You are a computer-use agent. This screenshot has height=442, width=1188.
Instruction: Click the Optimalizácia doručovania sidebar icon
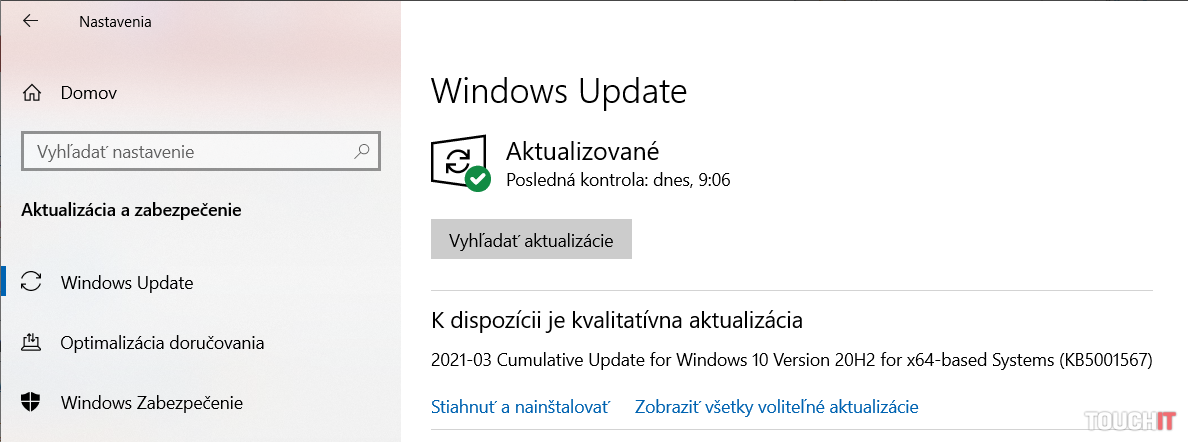point(31,343)
